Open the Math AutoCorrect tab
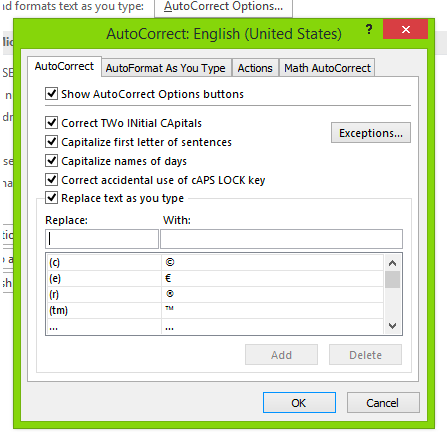The height and width of the screenshot is (432, 447). click(x=327, y=68)
